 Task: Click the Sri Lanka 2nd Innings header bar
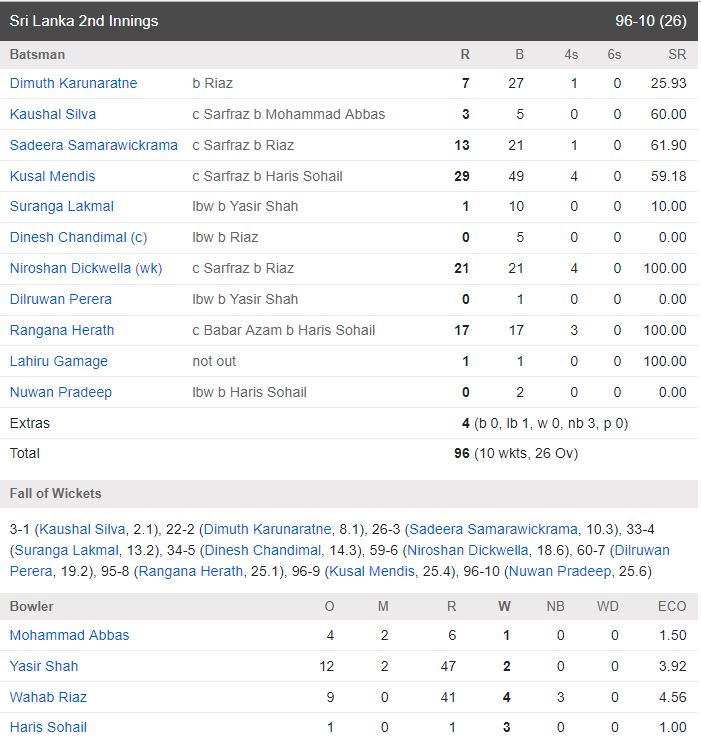(349, 21)
